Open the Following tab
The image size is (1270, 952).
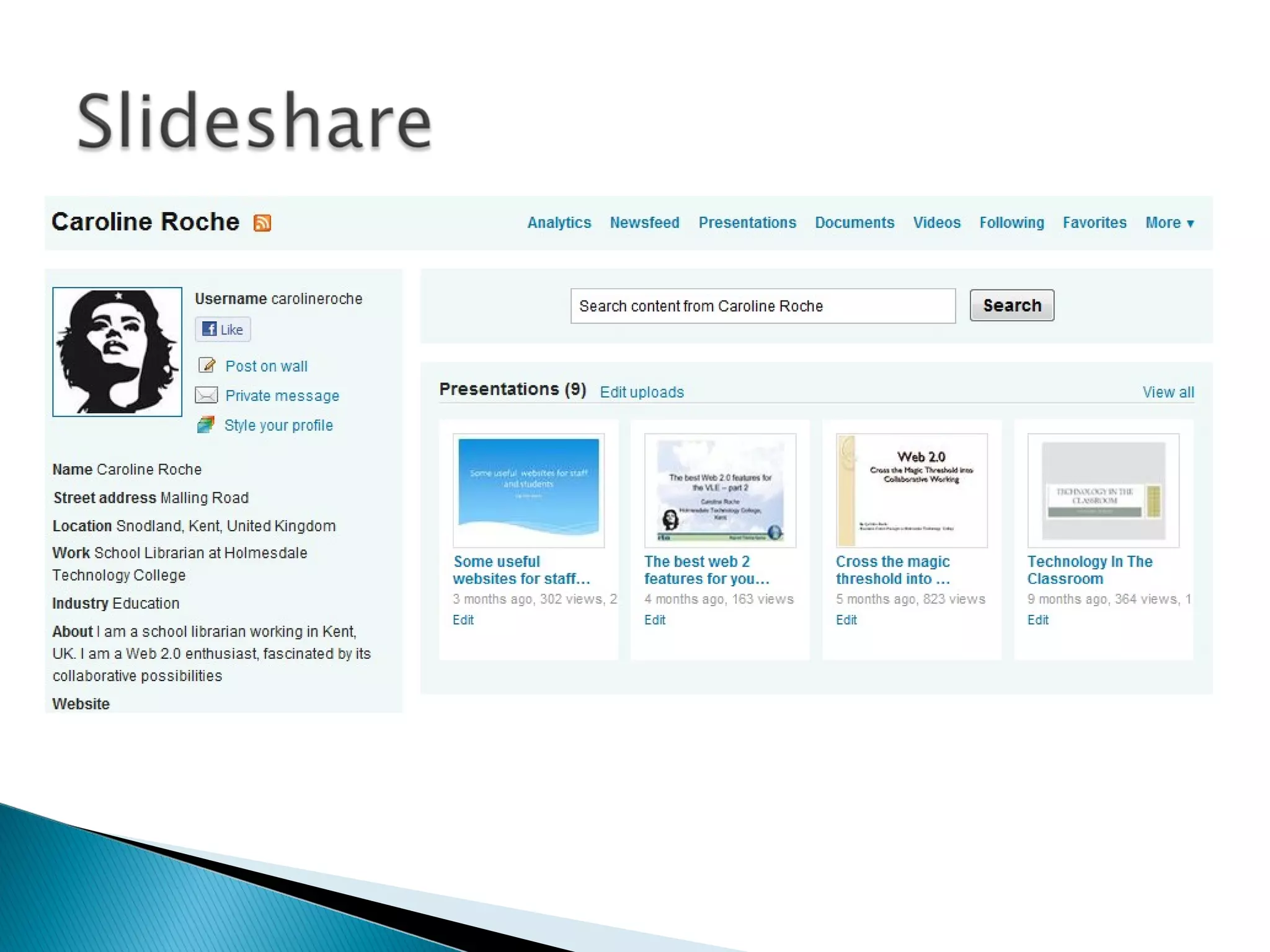[x=1011, y=223]
